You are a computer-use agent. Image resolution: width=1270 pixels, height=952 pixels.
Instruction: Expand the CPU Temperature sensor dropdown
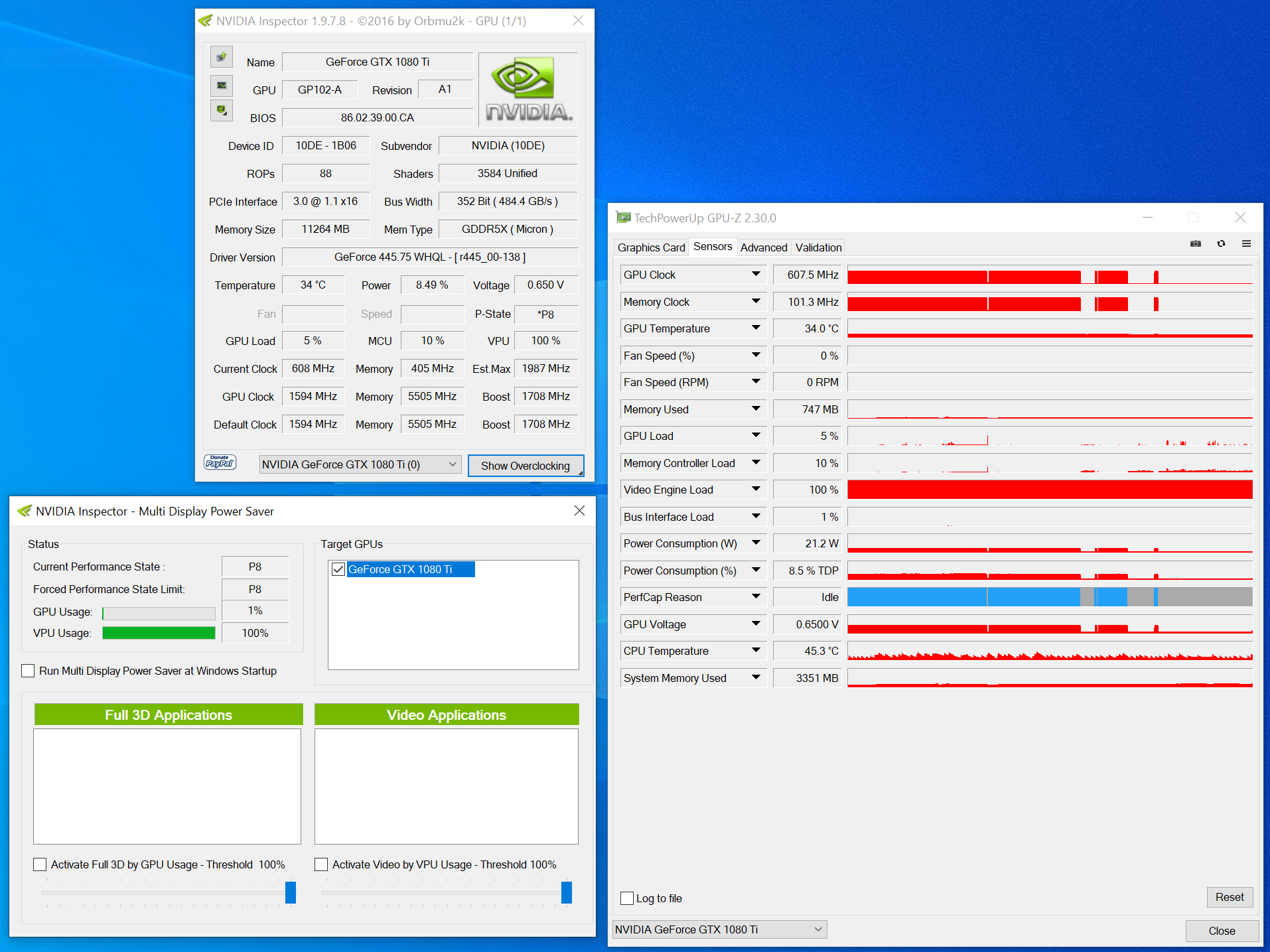pos(756,650)
